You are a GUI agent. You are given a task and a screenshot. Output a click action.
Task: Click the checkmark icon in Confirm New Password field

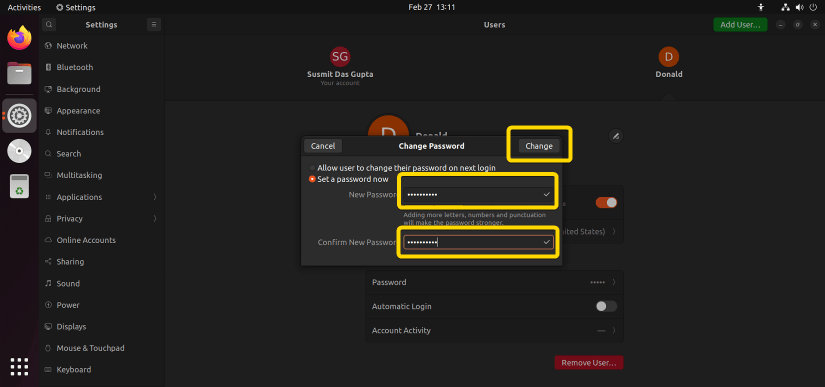(x=547, y=242)
